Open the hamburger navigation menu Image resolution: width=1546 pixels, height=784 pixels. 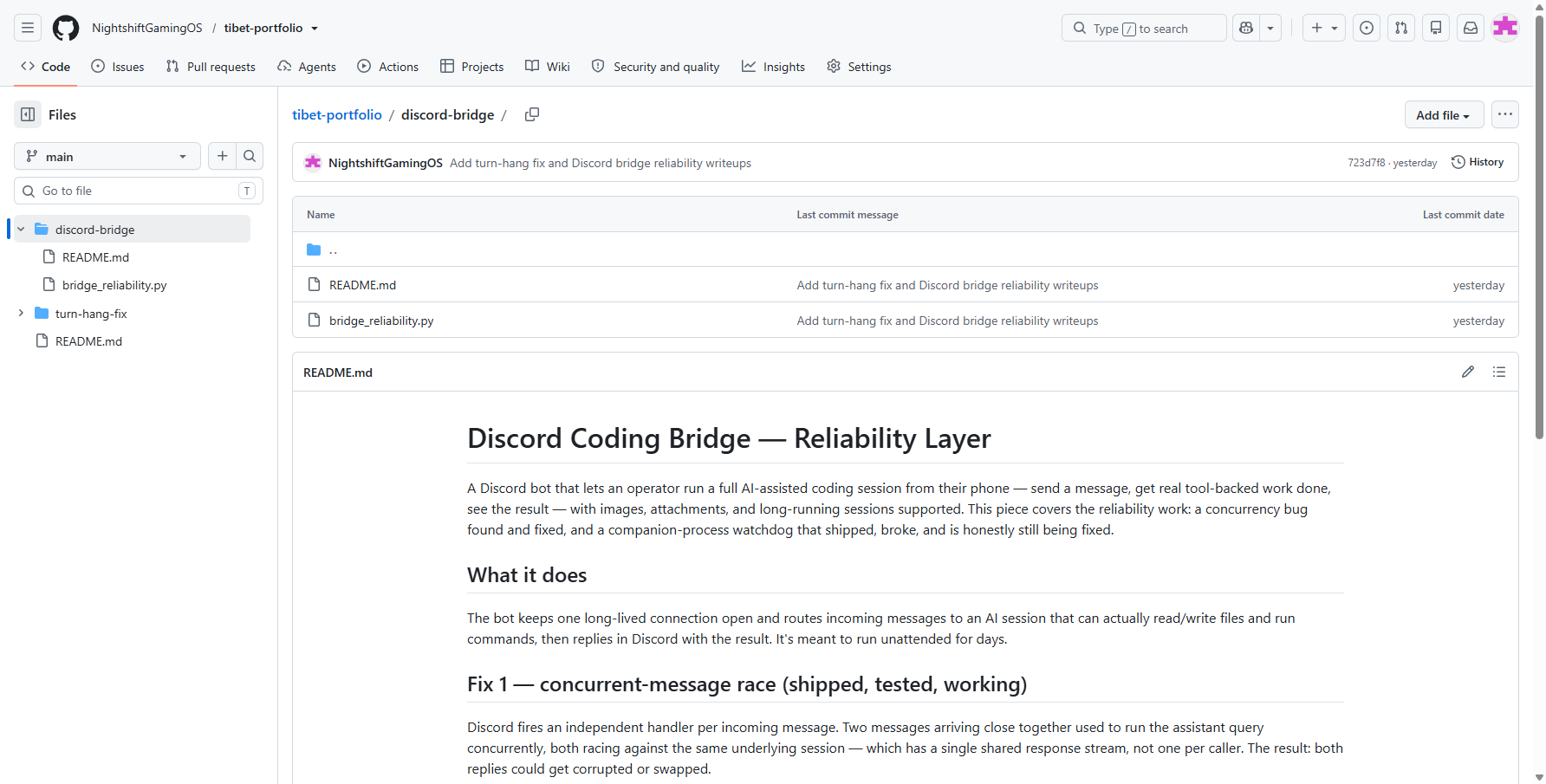click(x=28, y=28)
